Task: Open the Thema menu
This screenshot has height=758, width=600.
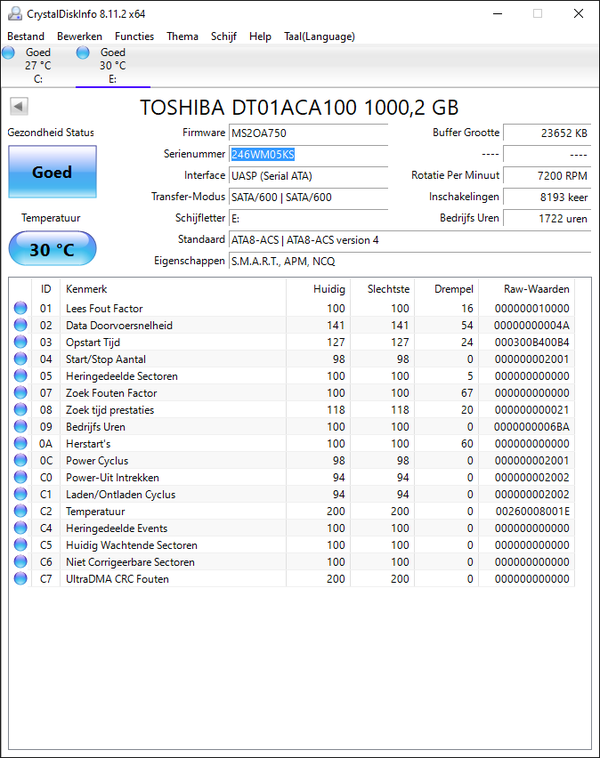Action: pyautogui.click(x=182, y=36)
